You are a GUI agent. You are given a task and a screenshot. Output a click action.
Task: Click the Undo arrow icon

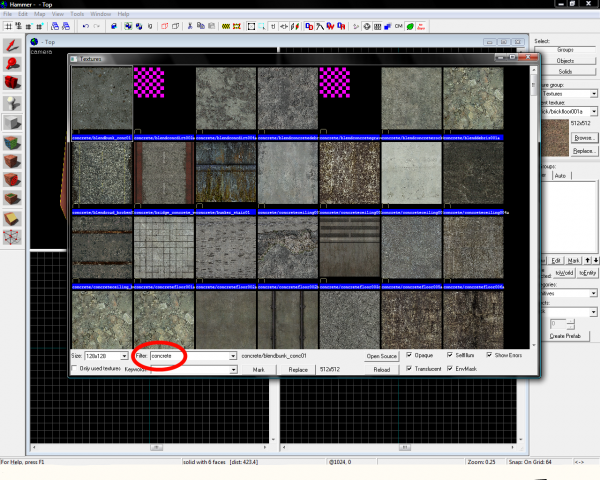point(86,26)
